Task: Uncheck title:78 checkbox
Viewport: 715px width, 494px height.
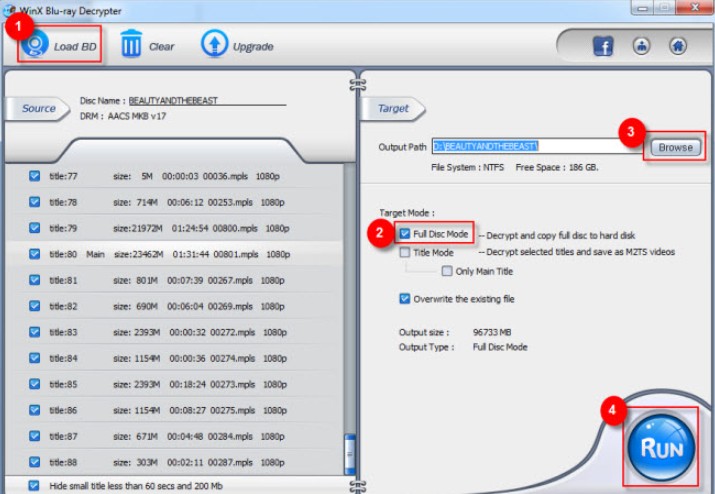Action: pos(34,202)
